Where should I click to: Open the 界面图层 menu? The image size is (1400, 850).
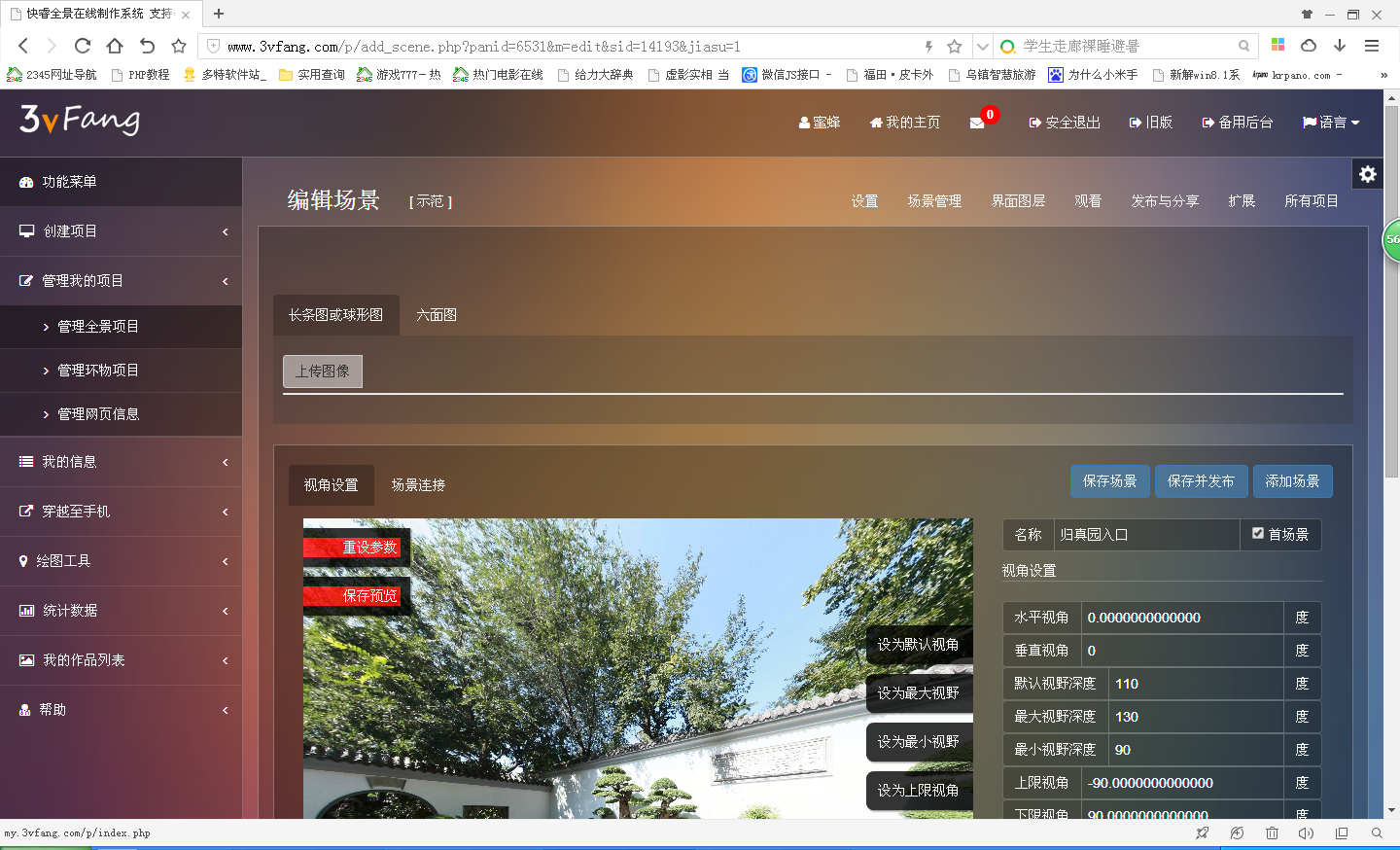1018,201
